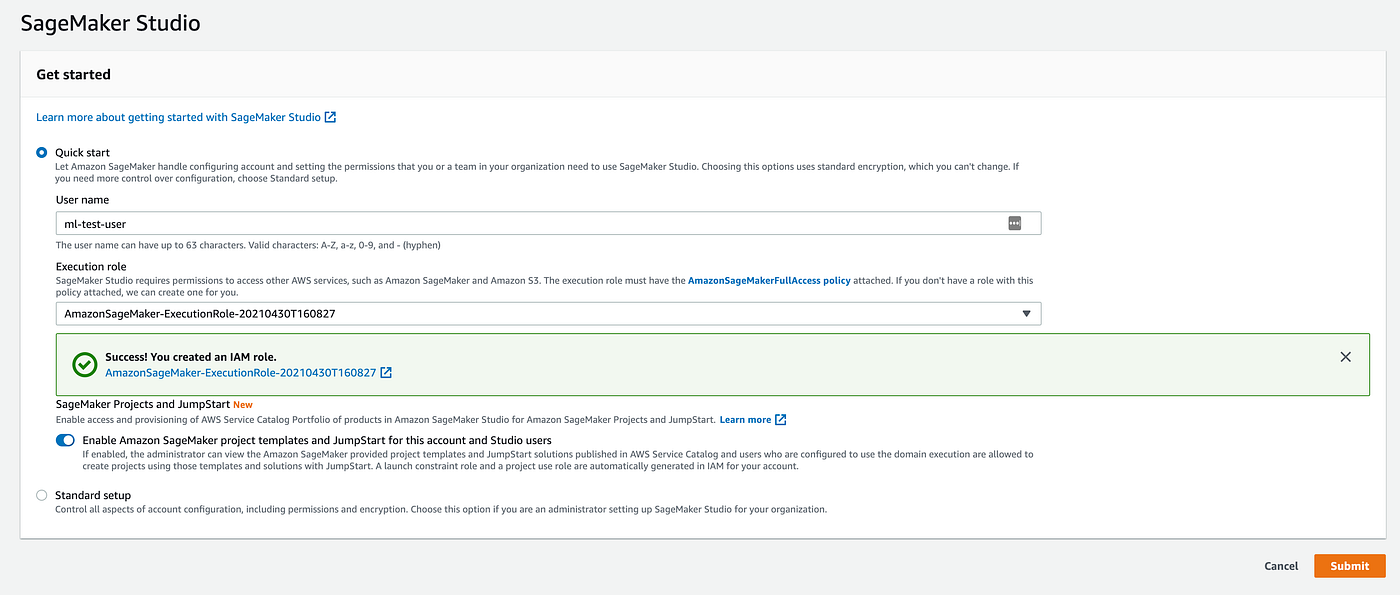
Task: Click the green success checkmark icon
Action: coord(85,364)
